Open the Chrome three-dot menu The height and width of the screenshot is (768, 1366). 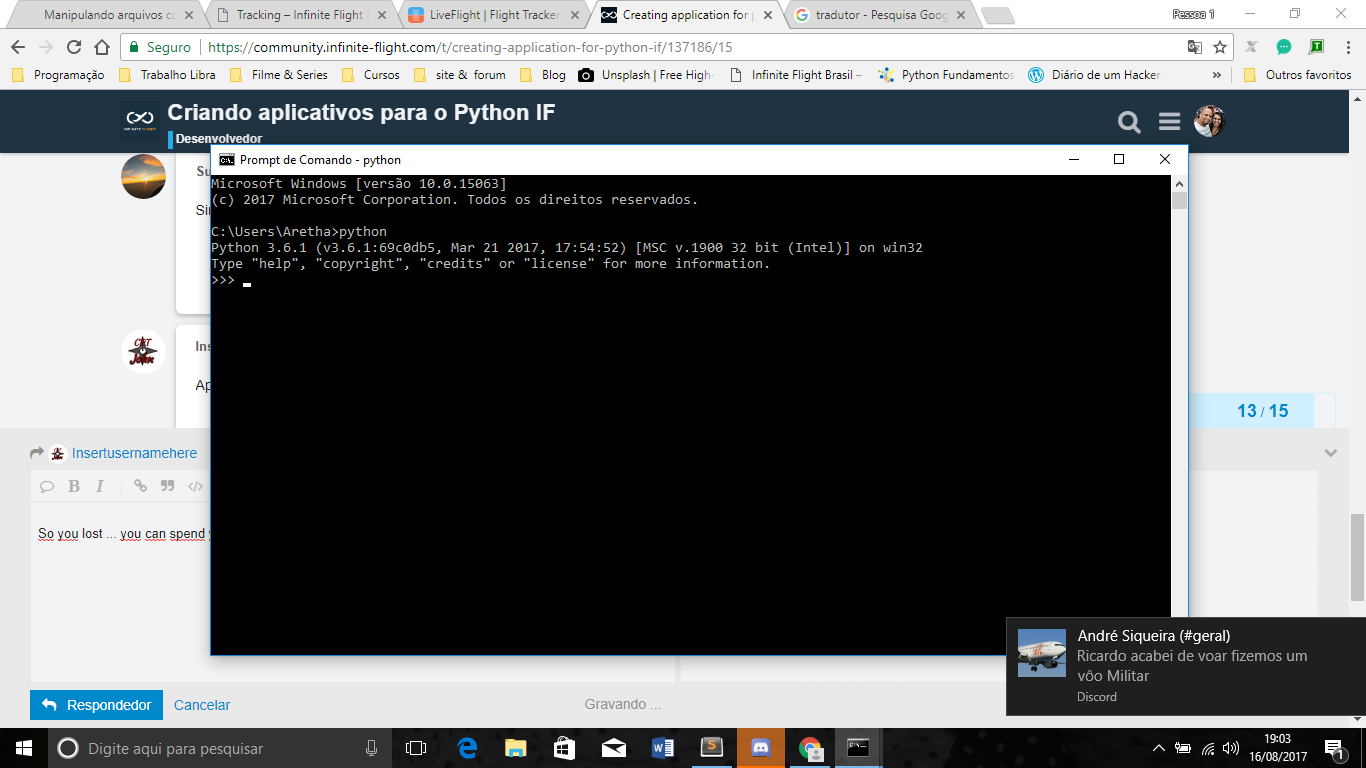coord(1348,47)
